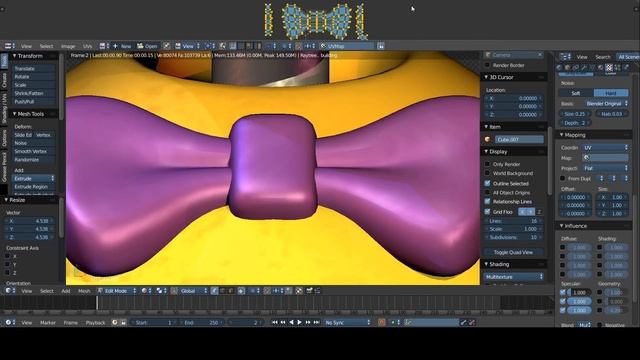The image size is (640, 360).
Task: Open the Blender Original basis dropdown
Action: (607, 104)
